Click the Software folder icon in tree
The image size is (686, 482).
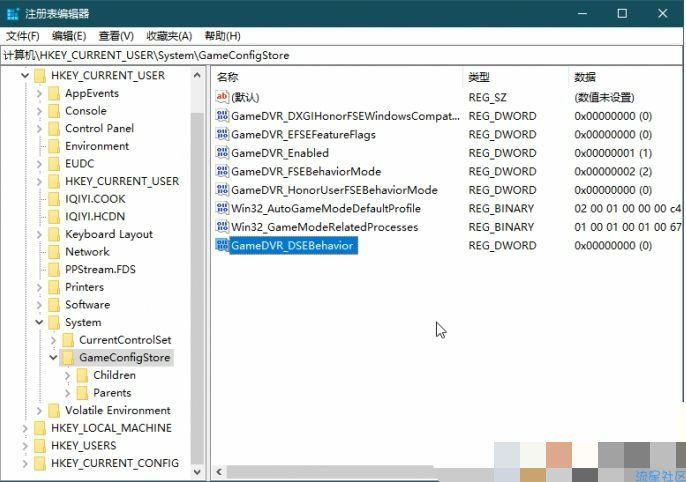(x=53, y=304)
